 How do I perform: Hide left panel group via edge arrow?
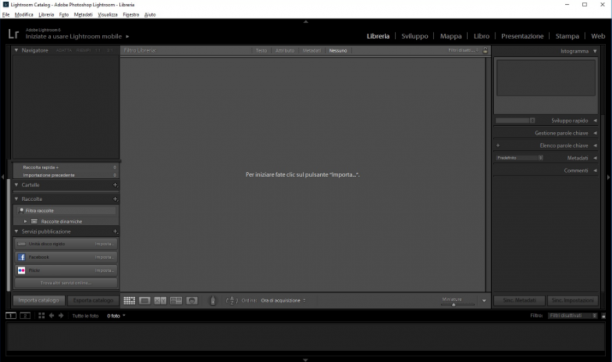(3, 177)
